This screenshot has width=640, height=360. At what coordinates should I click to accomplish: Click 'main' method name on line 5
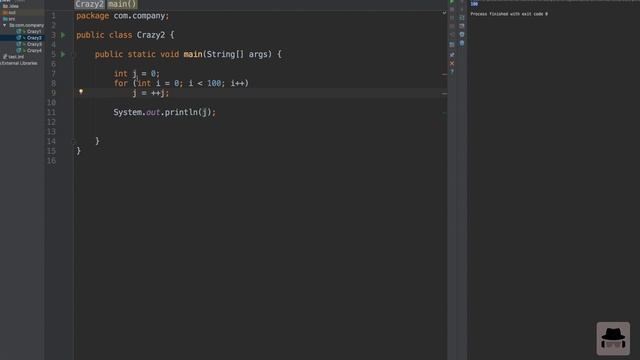coord(193,54)
